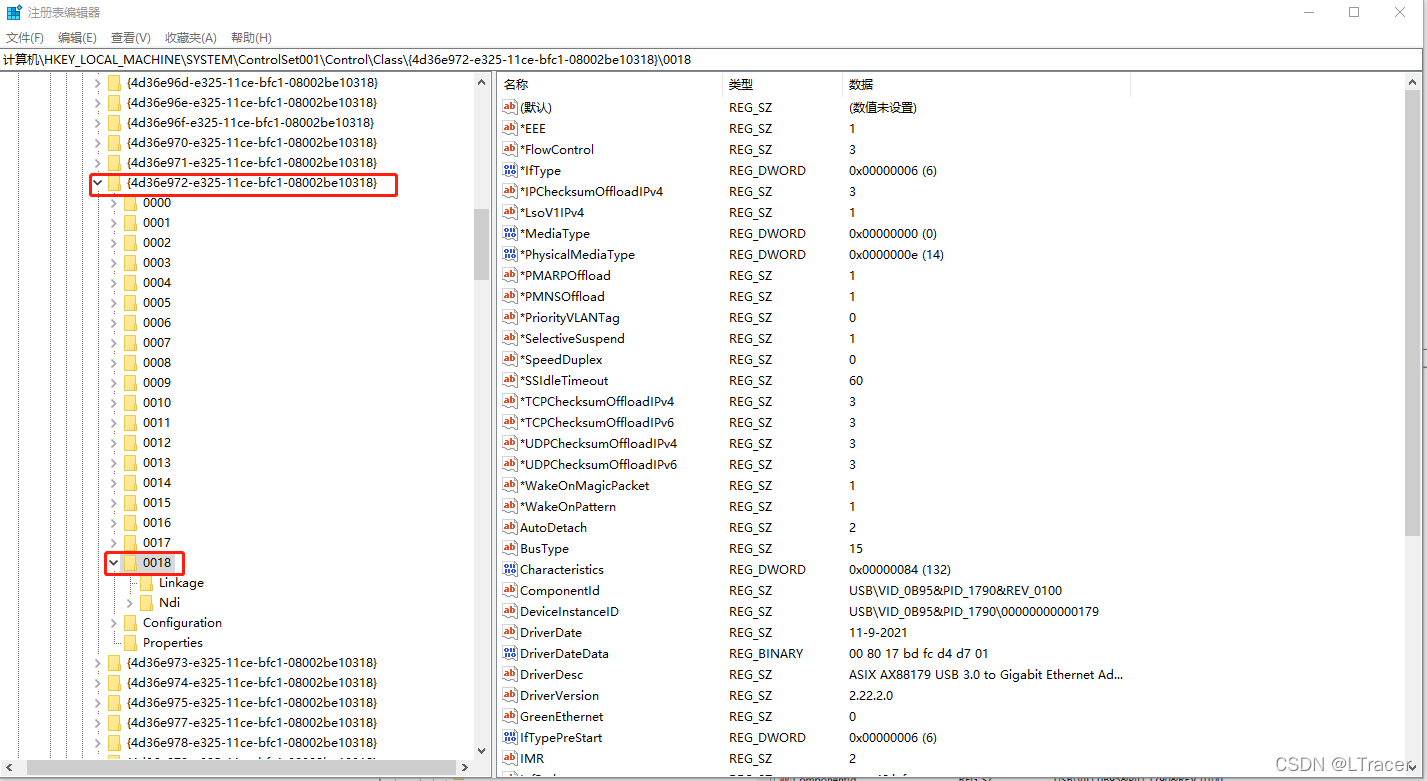
Task: Open the 编辑(E) menu
Action: click(x=77, y=37)
